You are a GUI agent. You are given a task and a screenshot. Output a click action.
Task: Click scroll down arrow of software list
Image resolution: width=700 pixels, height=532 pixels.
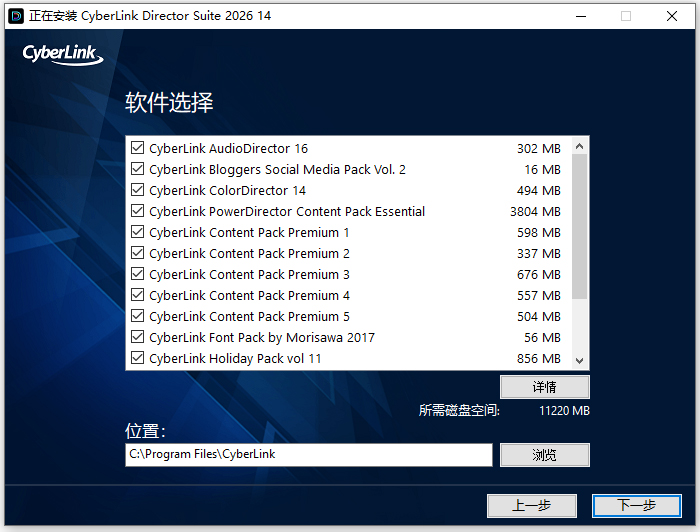point(579,359)
